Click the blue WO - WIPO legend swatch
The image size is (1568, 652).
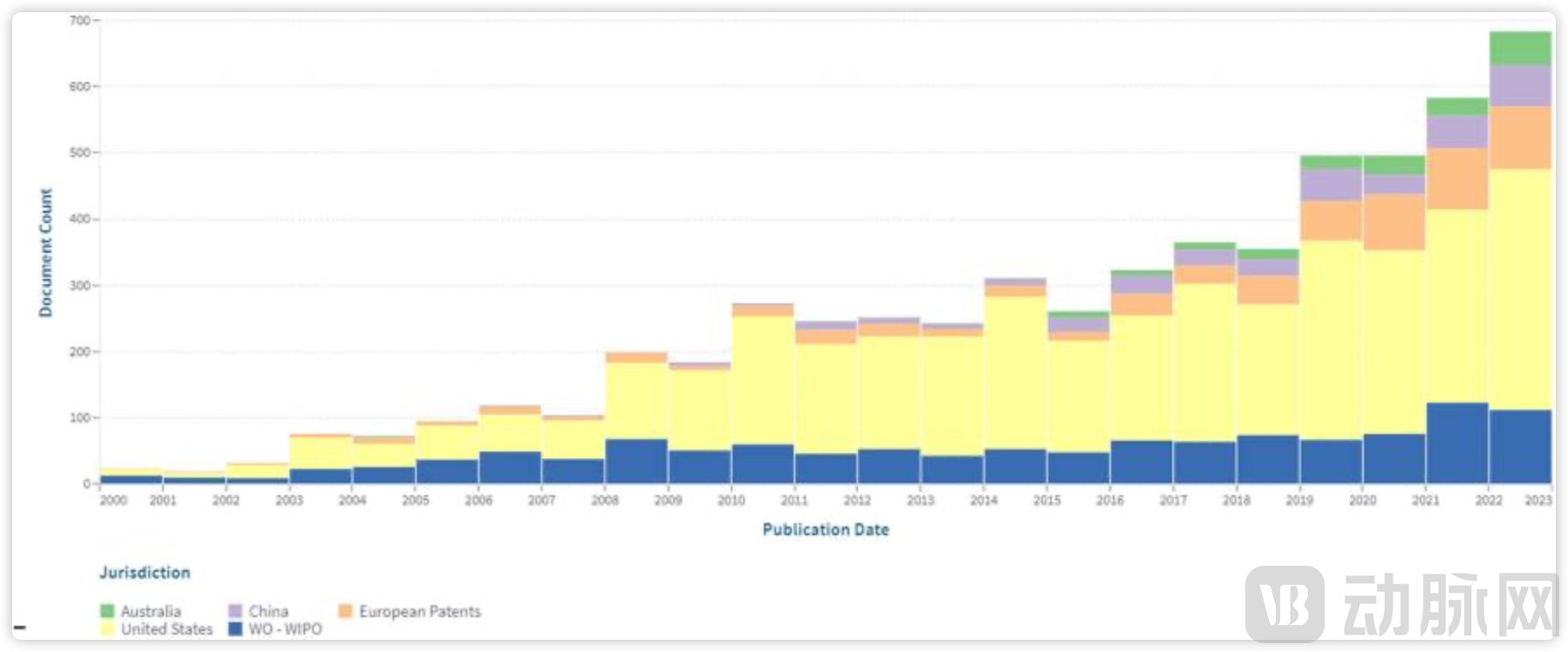click(235, 628)
